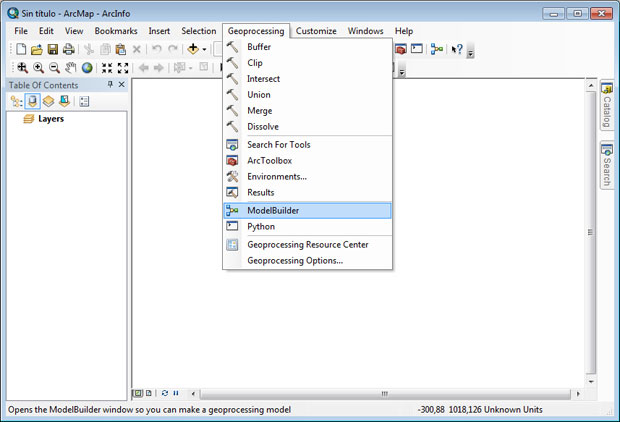Open an existing map file
The height and width of the screenshot is (422, 620).
click(x=37, y=49)
